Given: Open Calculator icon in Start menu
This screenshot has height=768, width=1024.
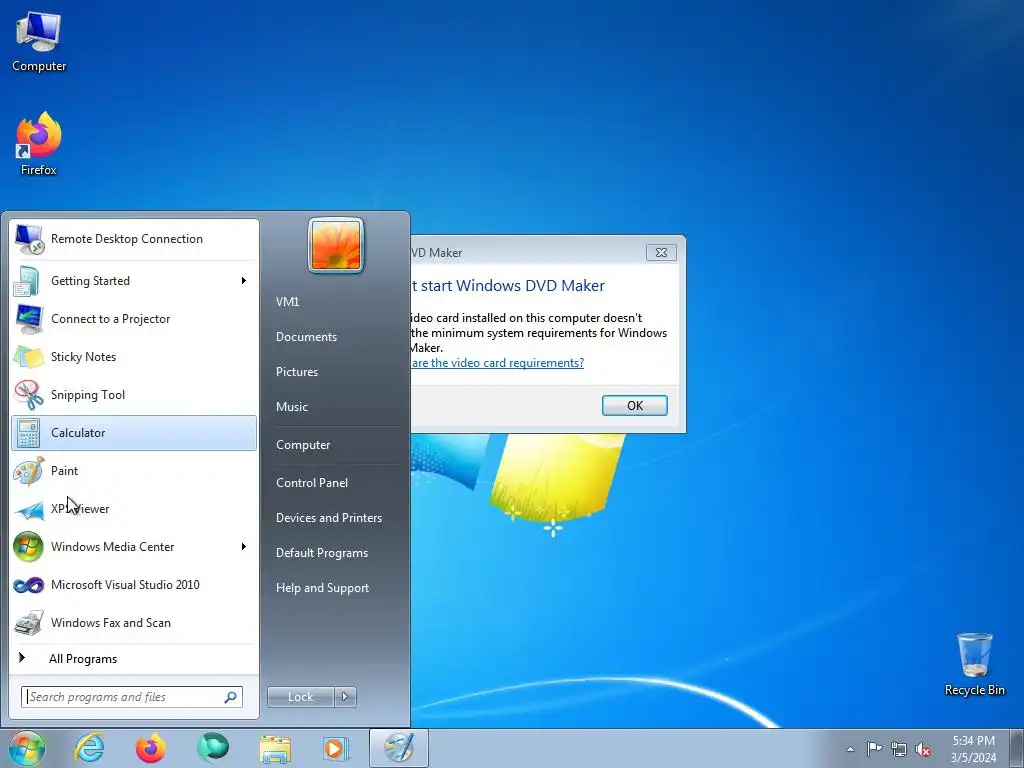Looking at the screenshot, I should pos(29,432).
